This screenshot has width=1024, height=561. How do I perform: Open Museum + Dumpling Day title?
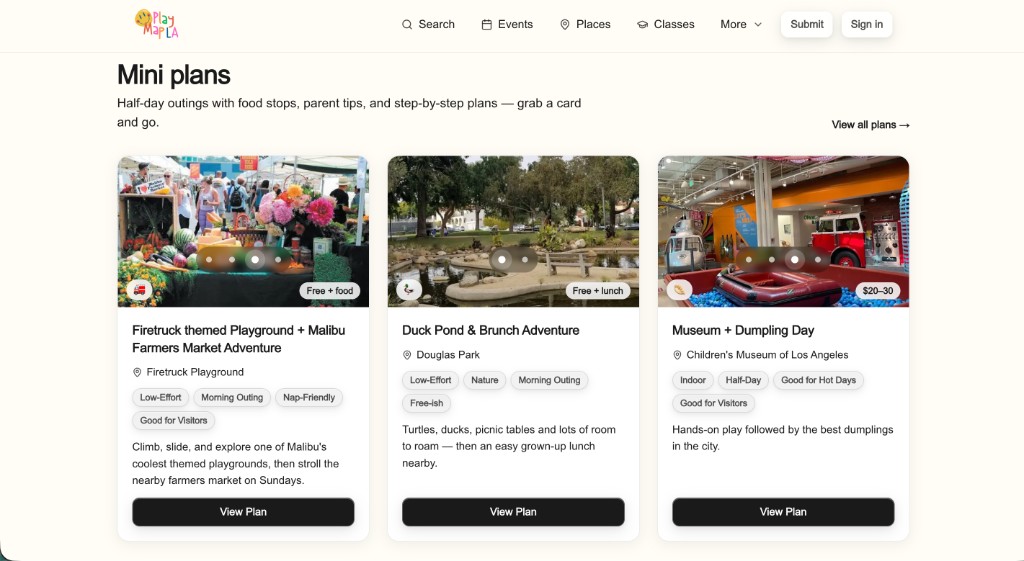743,330
